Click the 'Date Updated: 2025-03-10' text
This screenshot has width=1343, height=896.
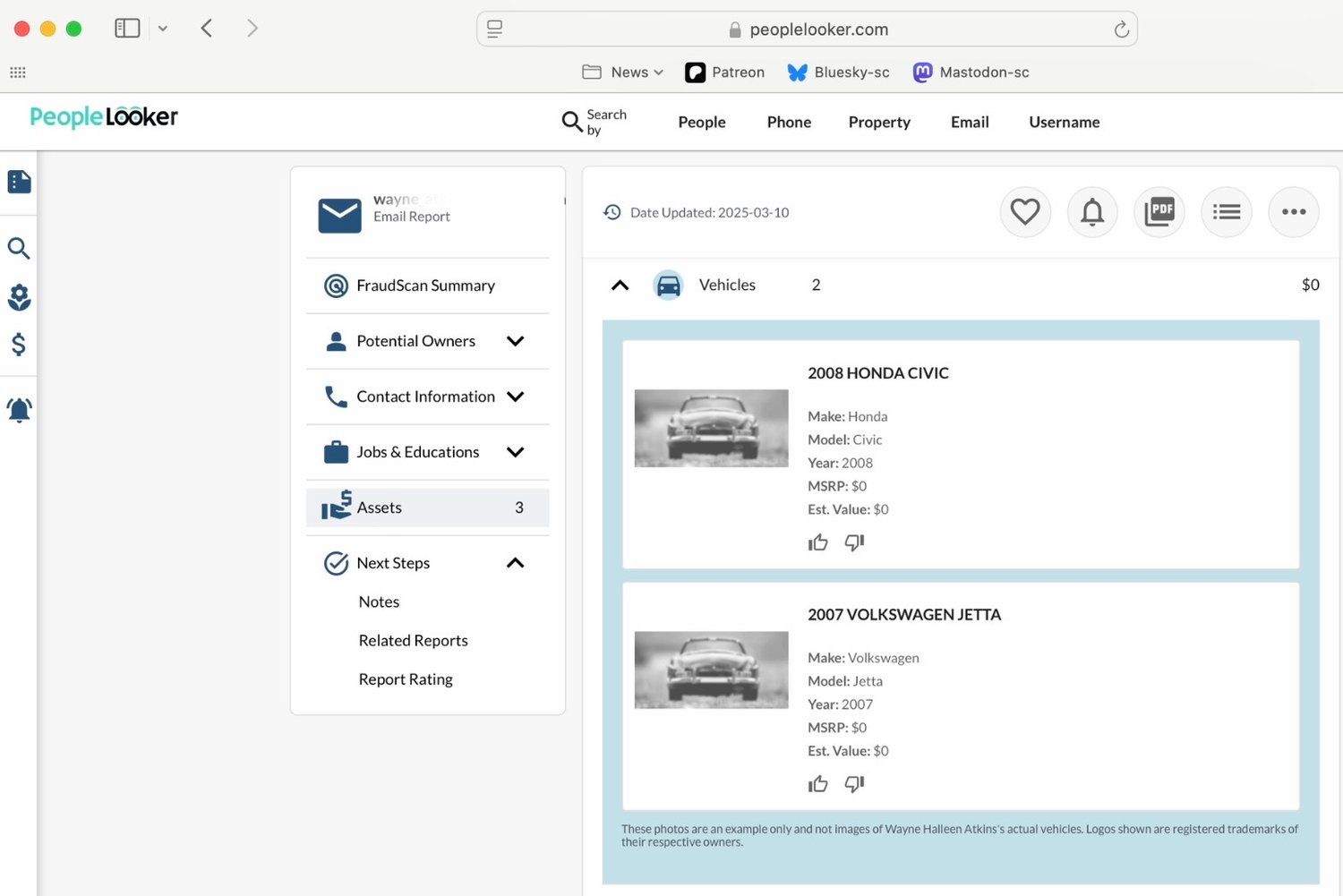click(x=710, y=213)
